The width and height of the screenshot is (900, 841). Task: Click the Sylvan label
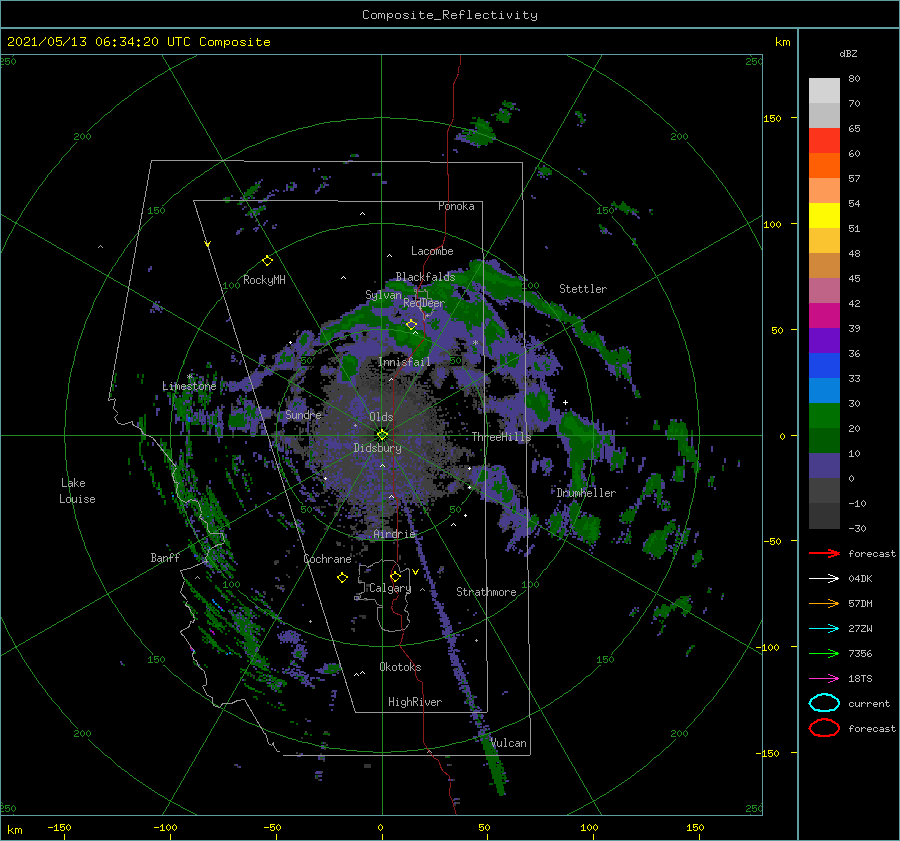click(x=383, y=295)
